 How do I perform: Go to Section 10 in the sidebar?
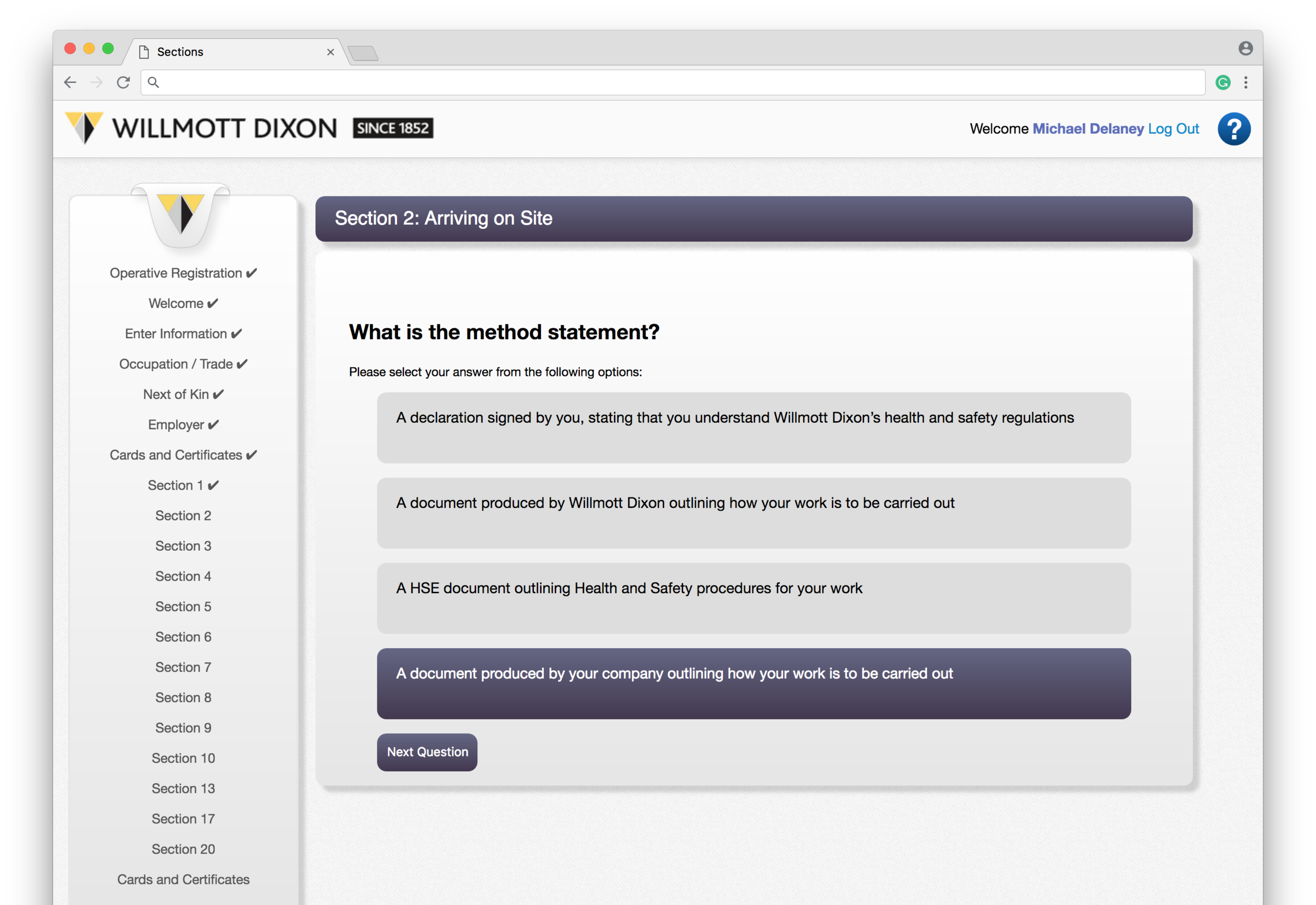(183, 759)
